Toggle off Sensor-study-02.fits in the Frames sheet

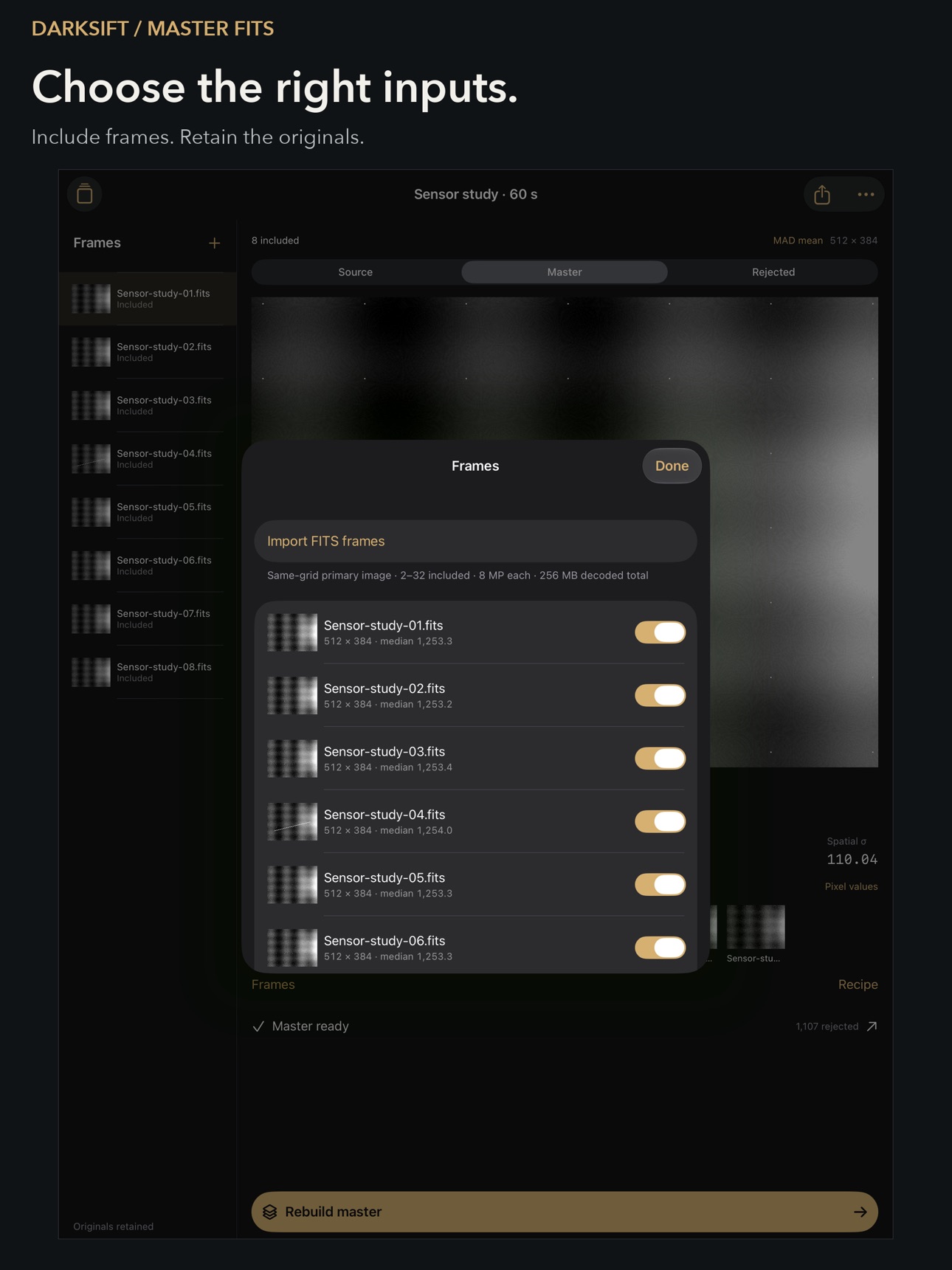click(660, 695)
